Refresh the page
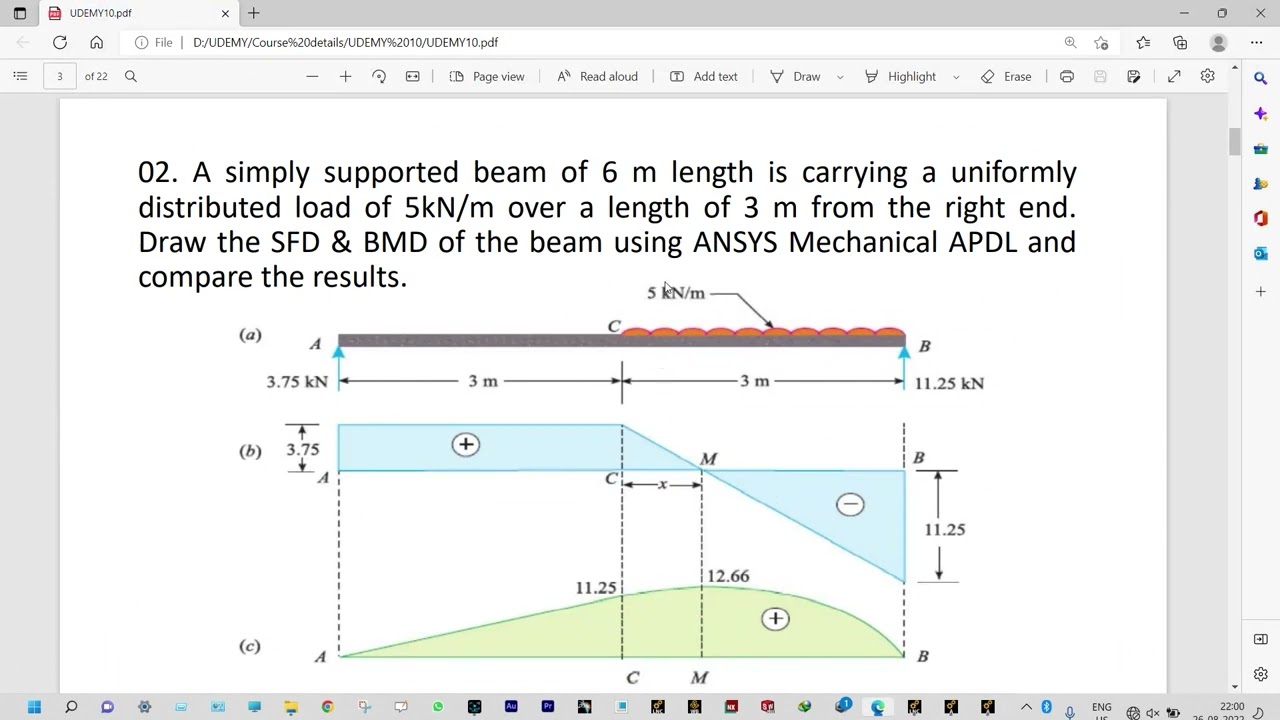Image resolution: width=1280 pixels, height=720 pixels. click(x=60, y=42)
